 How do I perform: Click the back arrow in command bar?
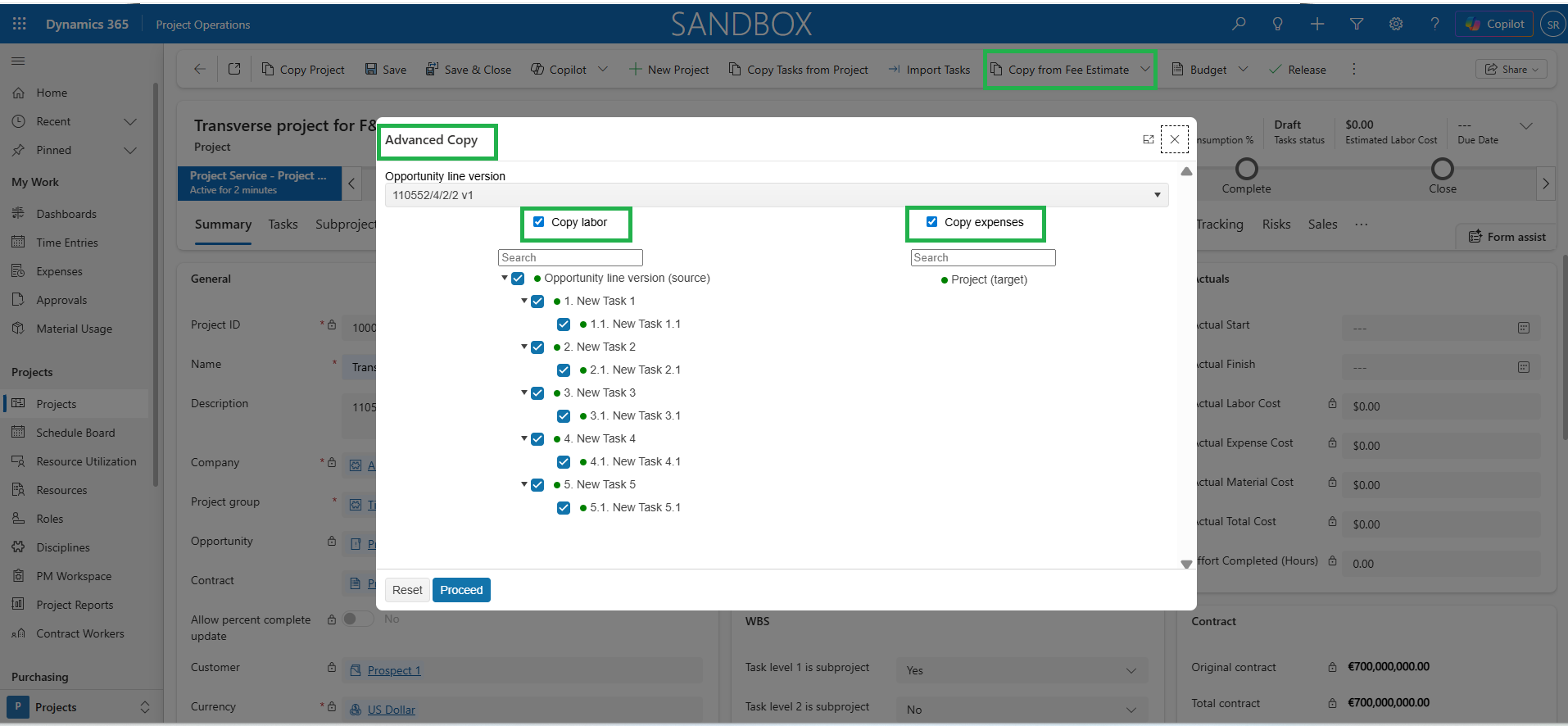[200, 70]
